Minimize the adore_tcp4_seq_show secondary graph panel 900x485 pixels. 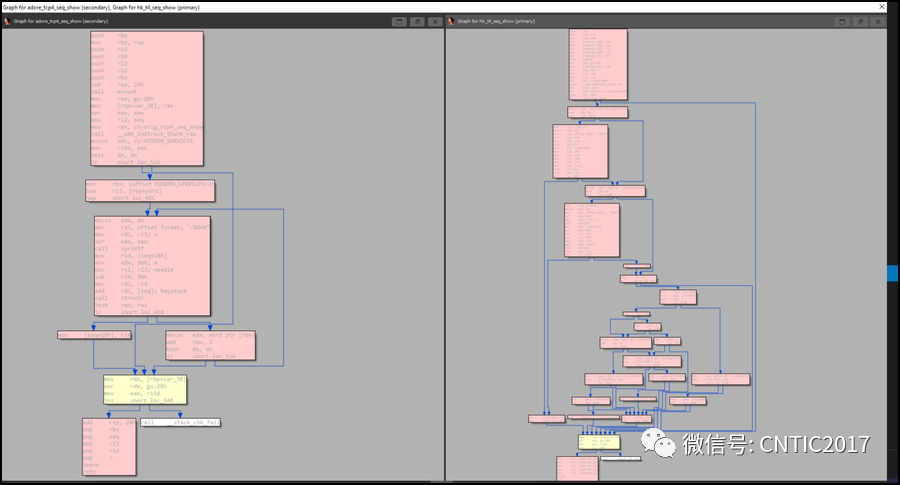pyautogui.click(x=399, y=22)
